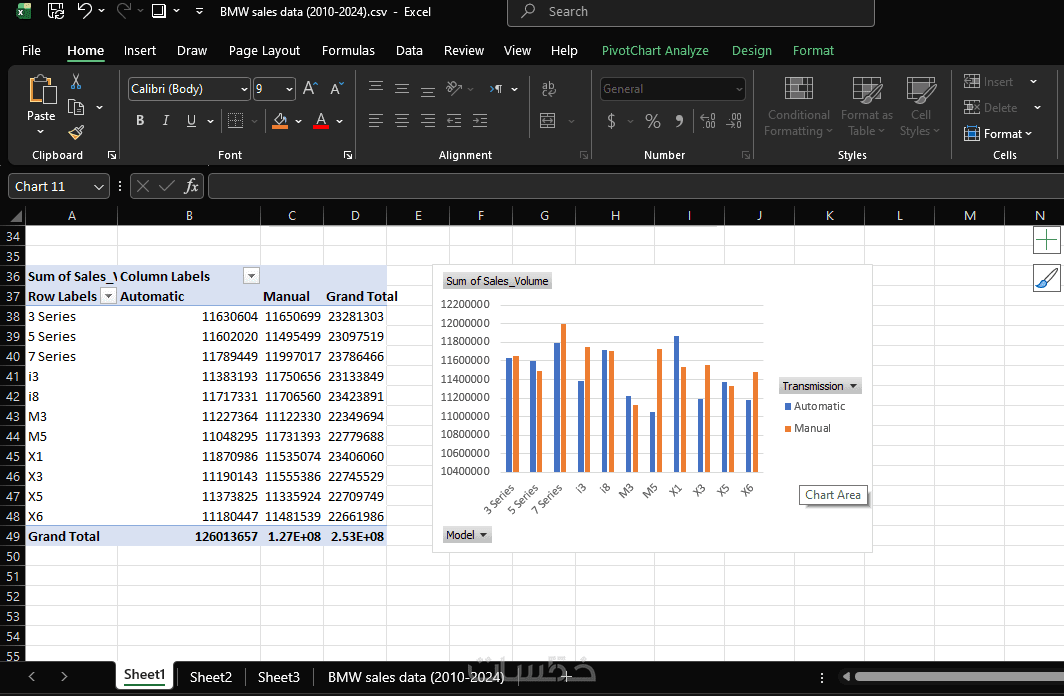Click the Insert Function fx button
The width and height of the screenshot is (1064, 696).
(191, 186)
